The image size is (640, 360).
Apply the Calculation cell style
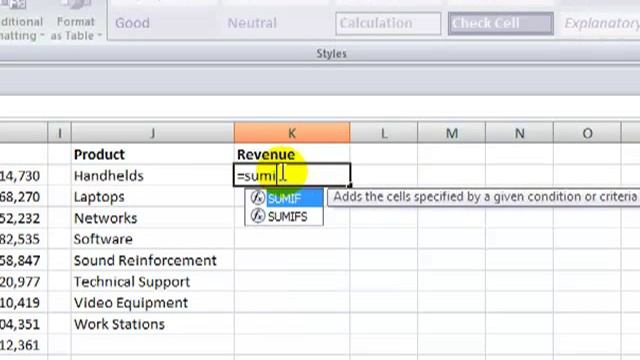click(x=388, y=23)
